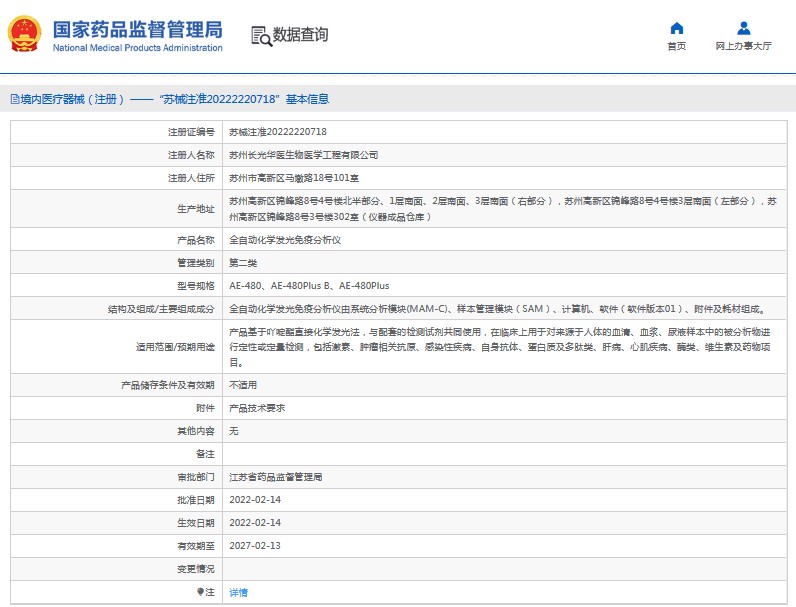This screenshot has height=607, width=796.
Task: Click the 生效日期 label
Action: [196, 523]
